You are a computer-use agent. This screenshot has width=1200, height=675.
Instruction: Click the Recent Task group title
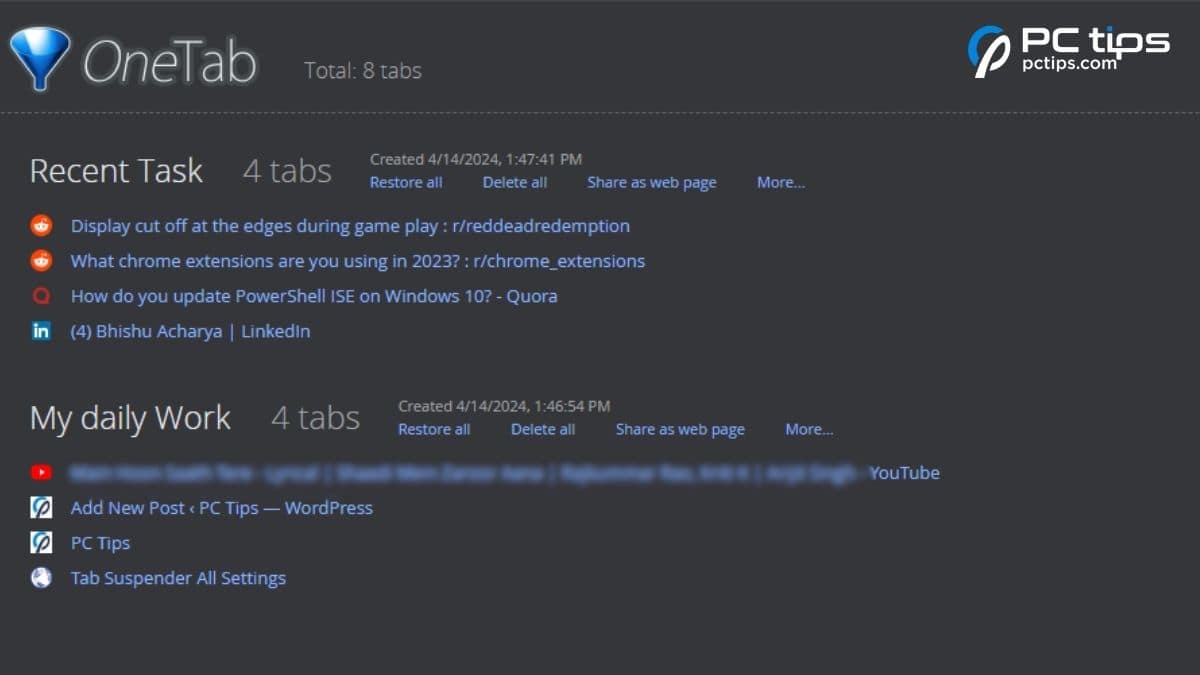pyautogui.click(x=116, y=171)
